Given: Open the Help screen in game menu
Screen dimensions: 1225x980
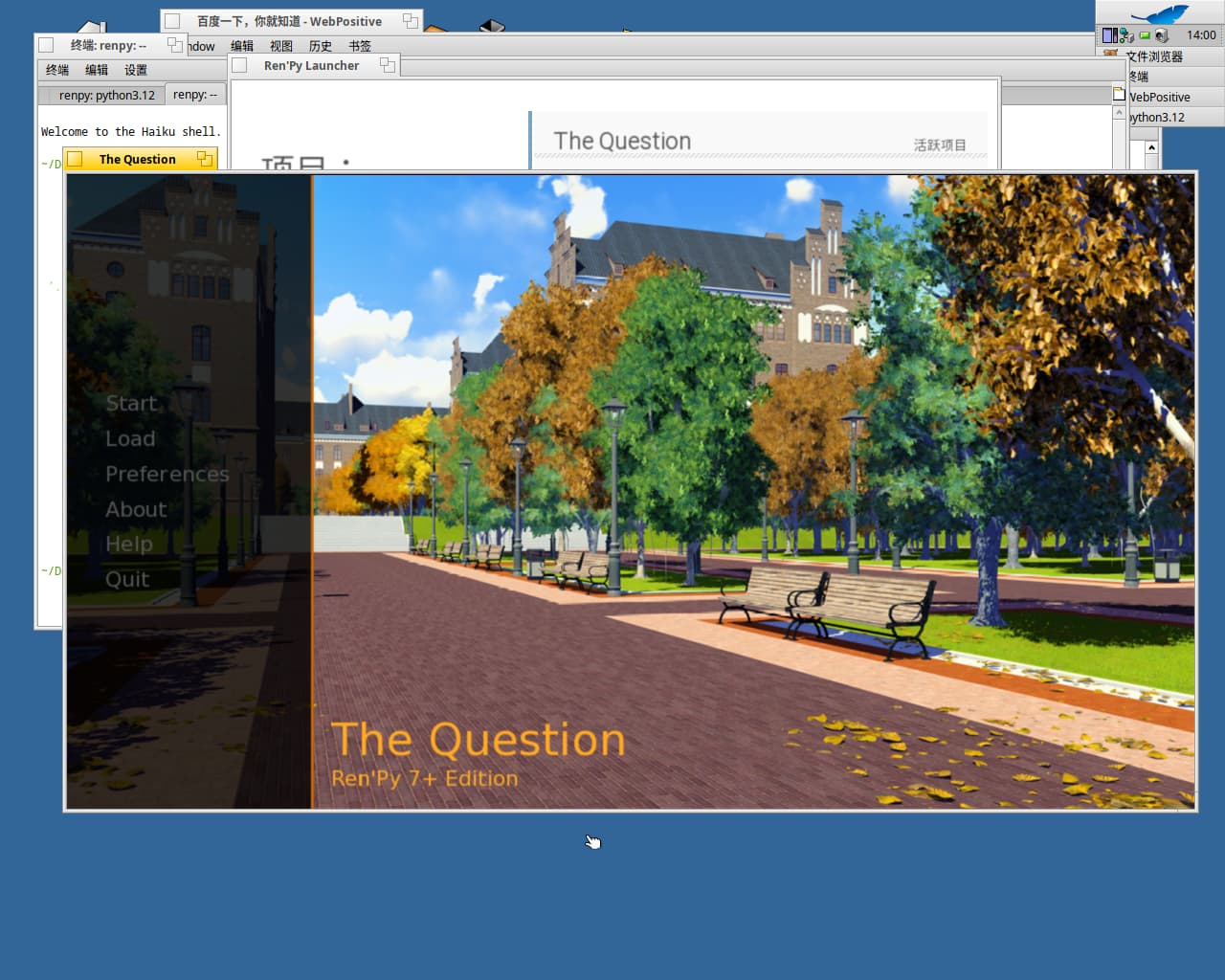Looking at the screenshot, I should (129, 545).
